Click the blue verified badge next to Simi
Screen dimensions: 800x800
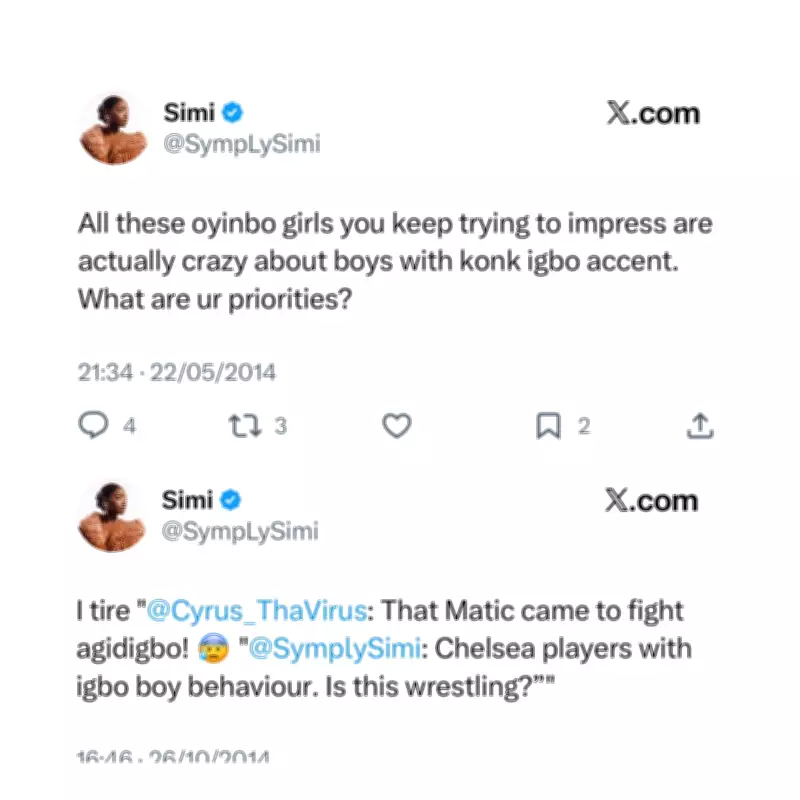tap(231, 113)
